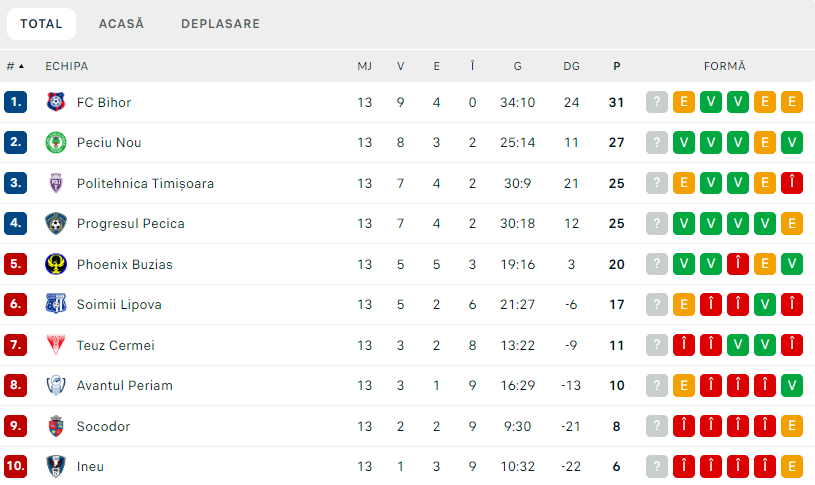Click FC Bihor's unknown next-match badge
The width and height of the screenshot is (815, 485).
click(657, 102)
